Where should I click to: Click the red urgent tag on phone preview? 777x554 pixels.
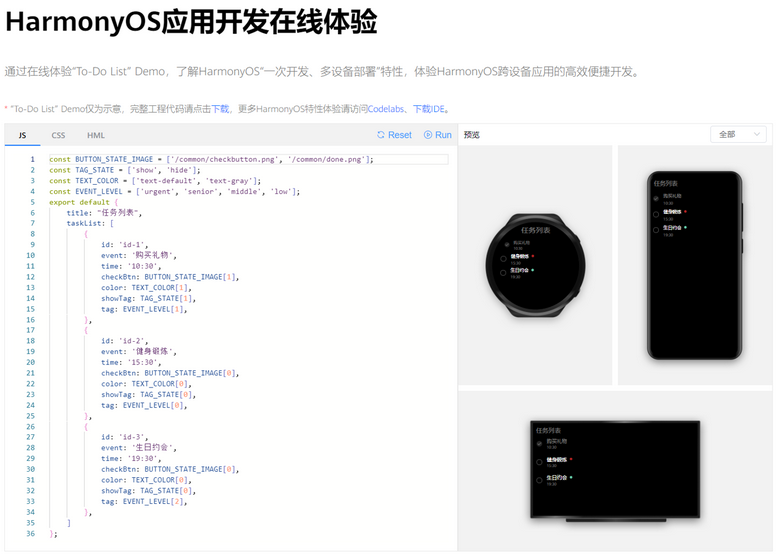(x=686, y=212)
